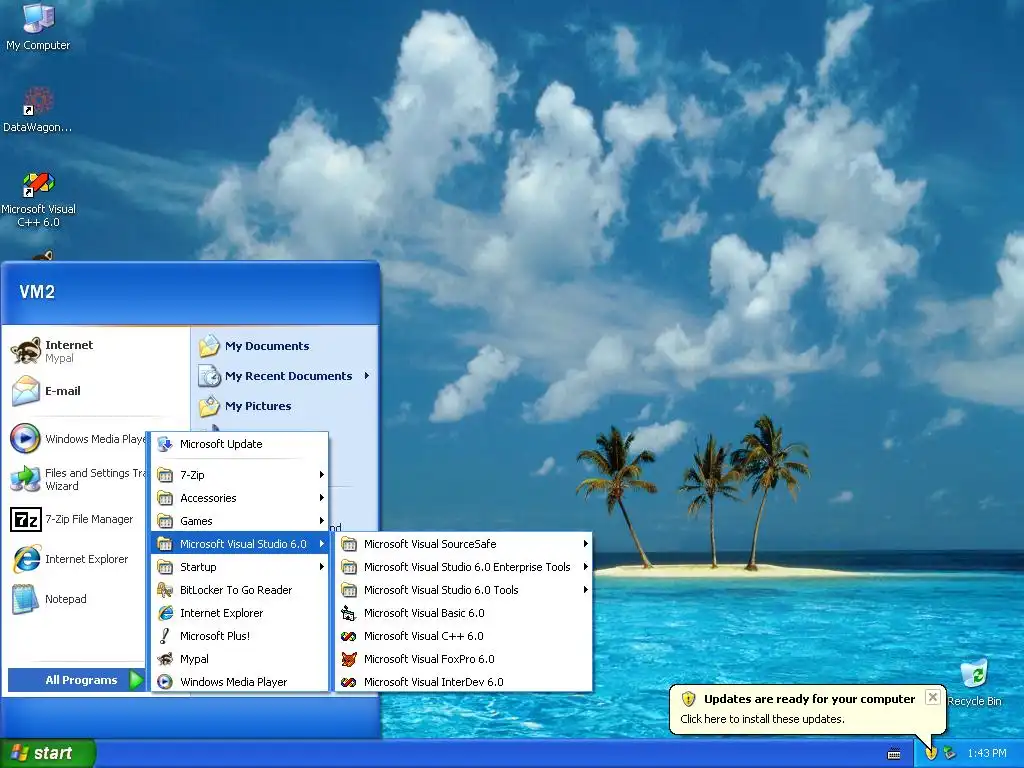Image resolution: width=1024 pixels, height=768 pixels.
Task: Expand My Recent Documents arrow
Action: click(x=366, y=376)
